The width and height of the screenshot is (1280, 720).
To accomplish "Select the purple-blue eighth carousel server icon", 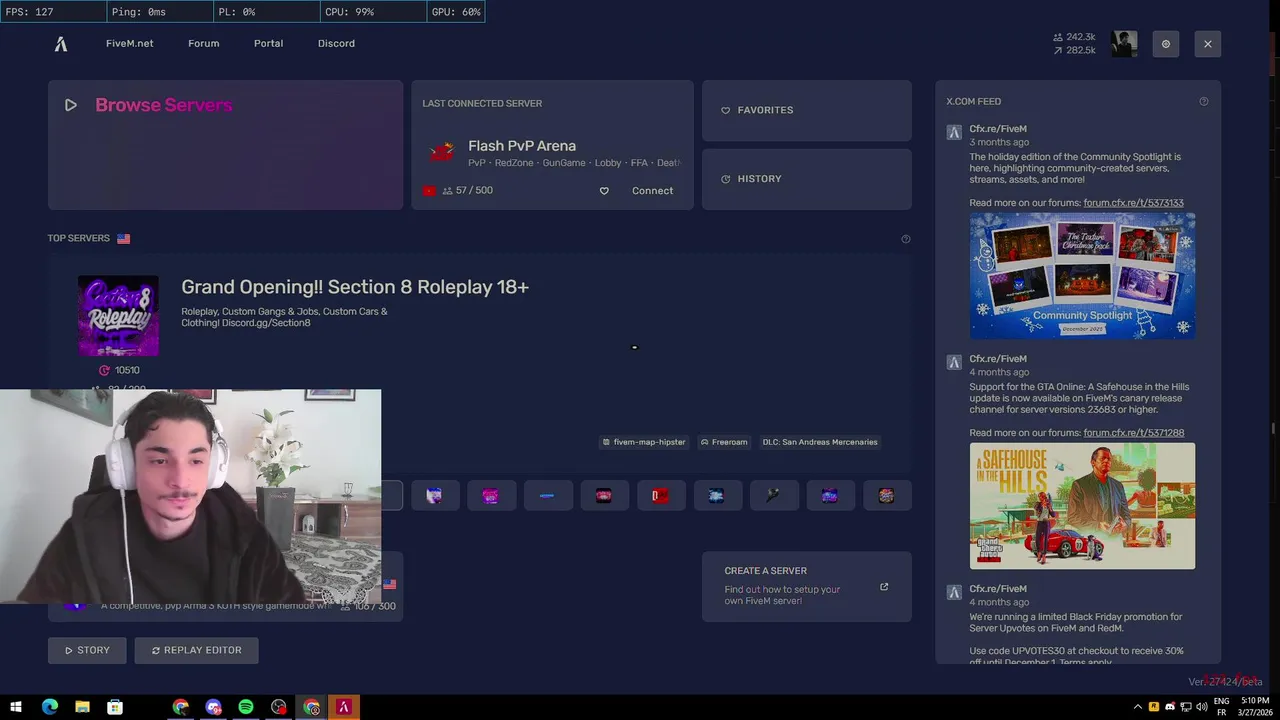I will [830, 496].
